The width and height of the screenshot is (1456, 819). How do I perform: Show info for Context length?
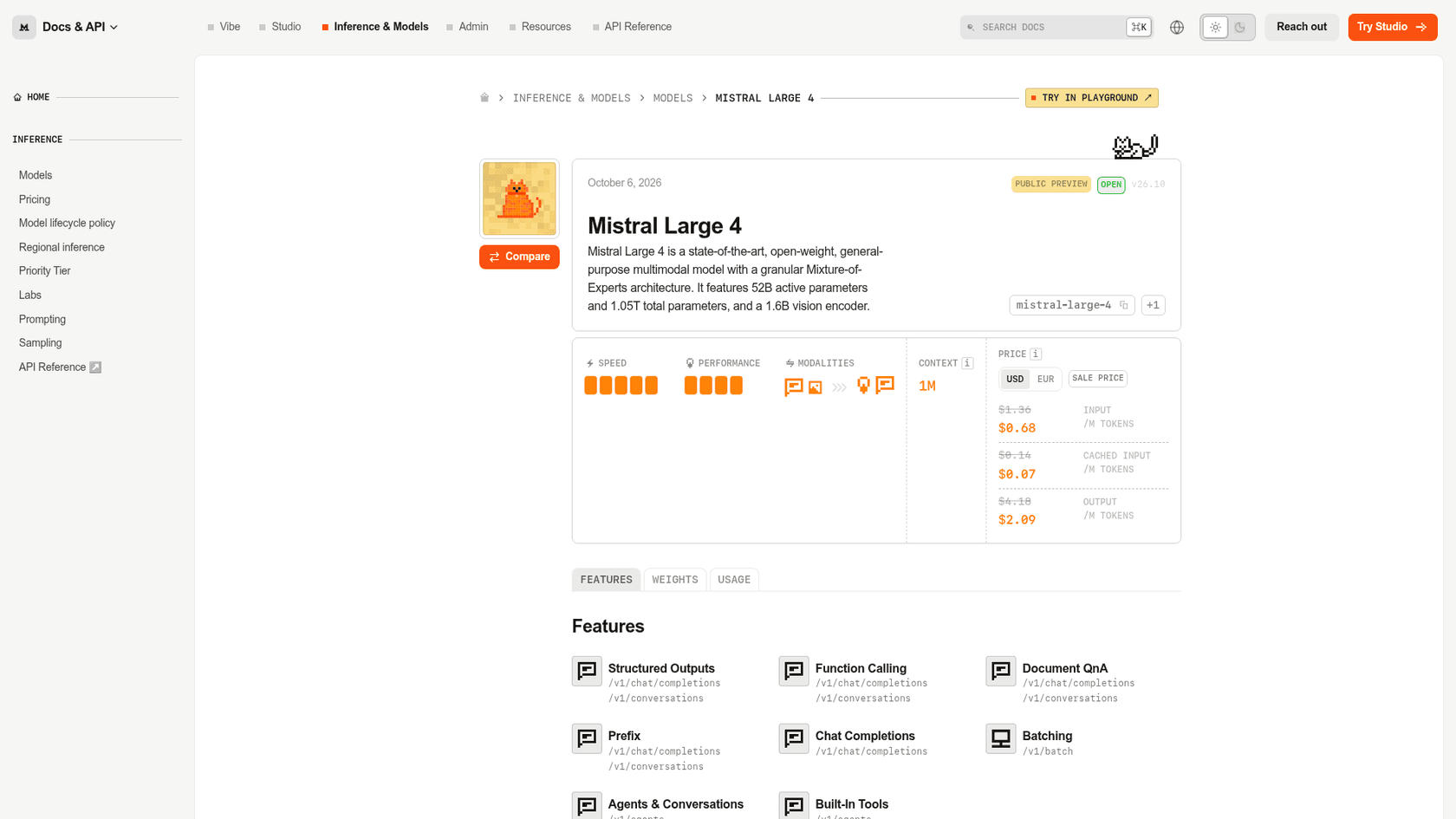pyautogui.click(x=967, y=363)
